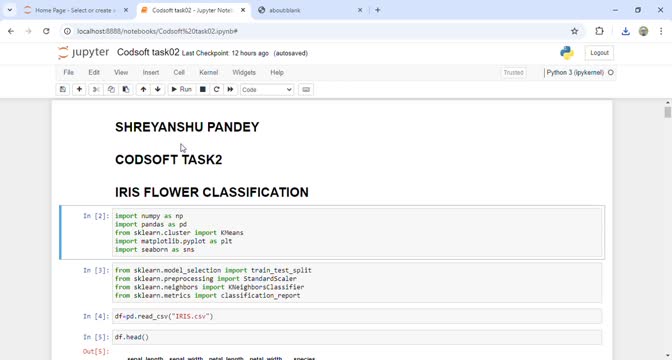Click Python 3 (ipykernel) kernel name

coord(575,72)
